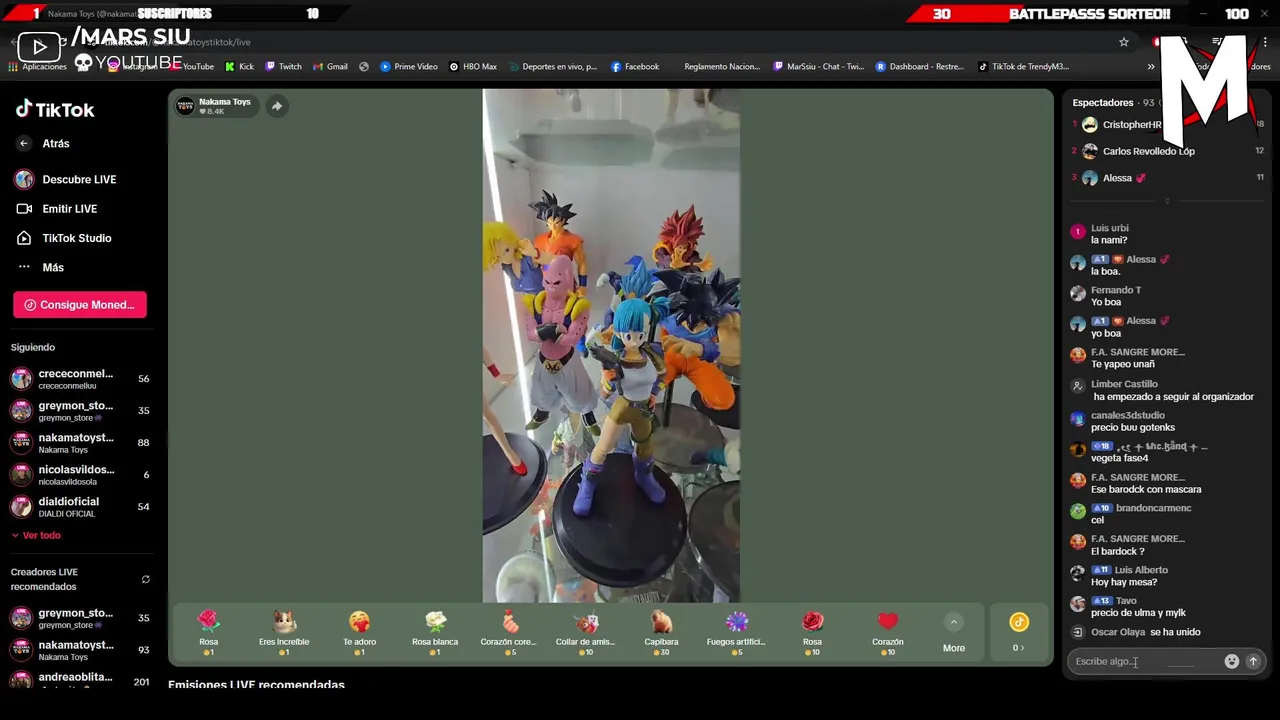This screenshot has height=720, width=1280.
Task: Open dialdioficial followed channel
Action: tap(80, 507)
